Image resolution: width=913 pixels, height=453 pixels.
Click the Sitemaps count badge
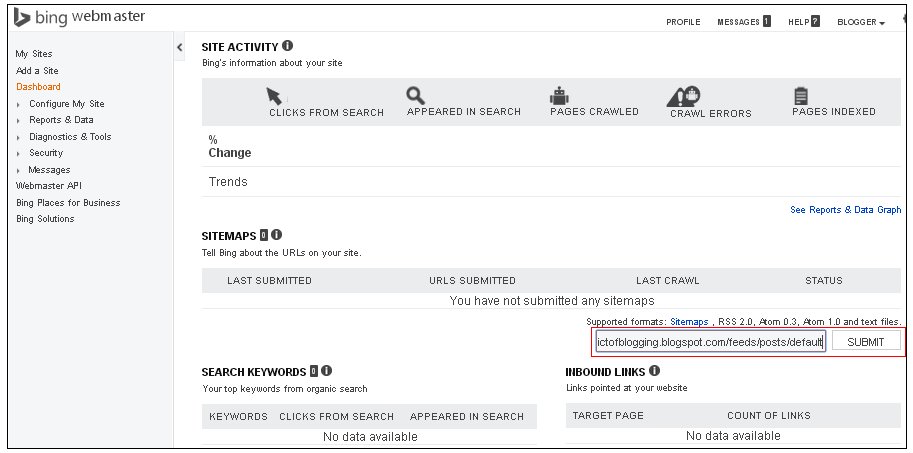264,235
